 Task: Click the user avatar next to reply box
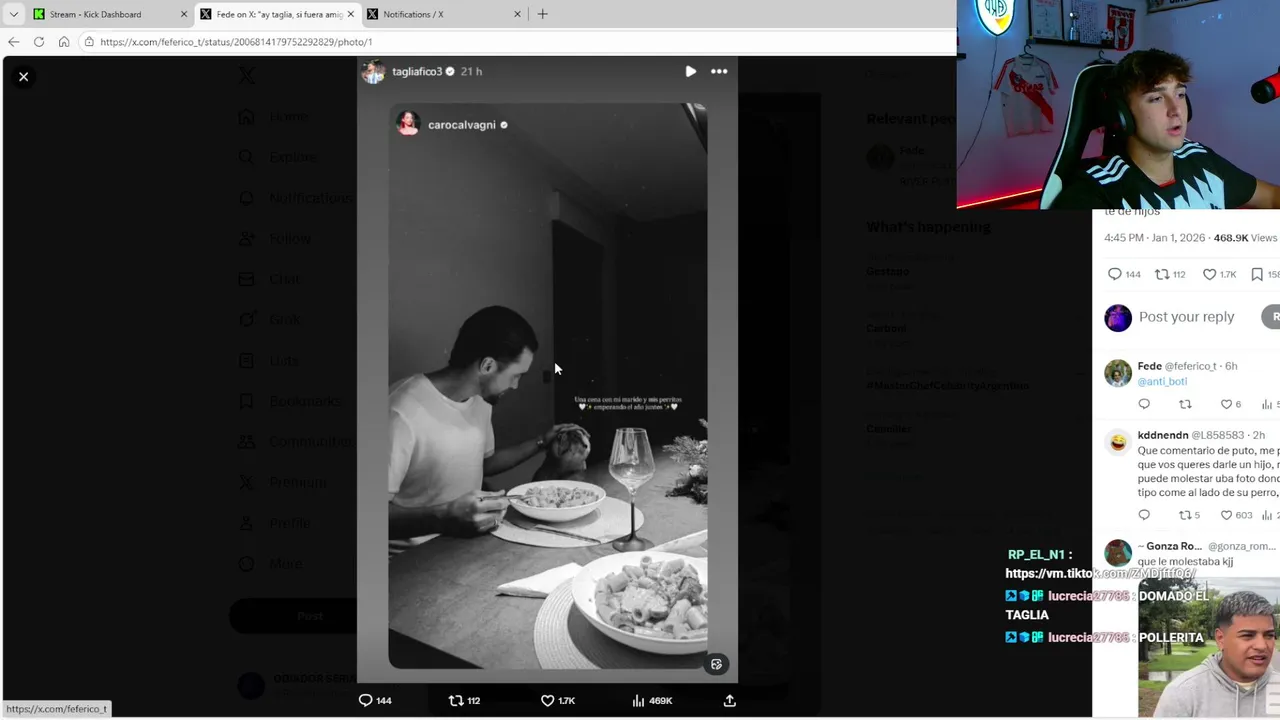tap(1118, 317)
